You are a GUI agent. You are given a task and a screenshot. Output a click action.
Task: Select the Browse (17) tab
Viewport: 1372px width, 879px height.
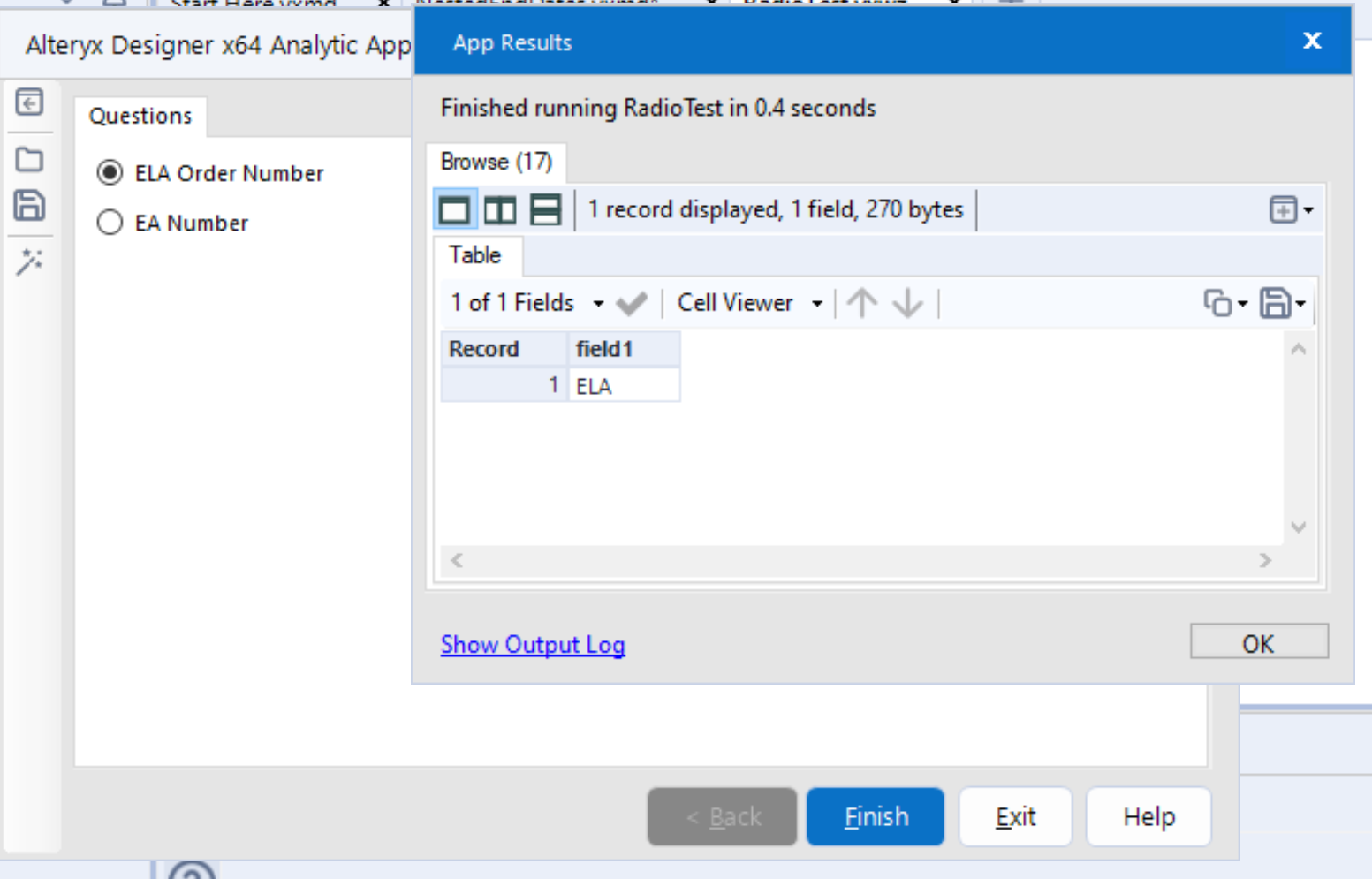coord(496,163)
